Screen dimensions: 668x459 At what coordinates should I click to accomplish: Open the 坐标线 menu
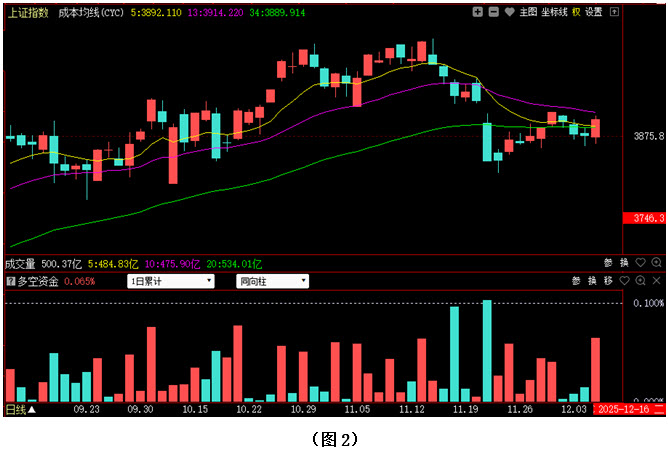point(554,12)
